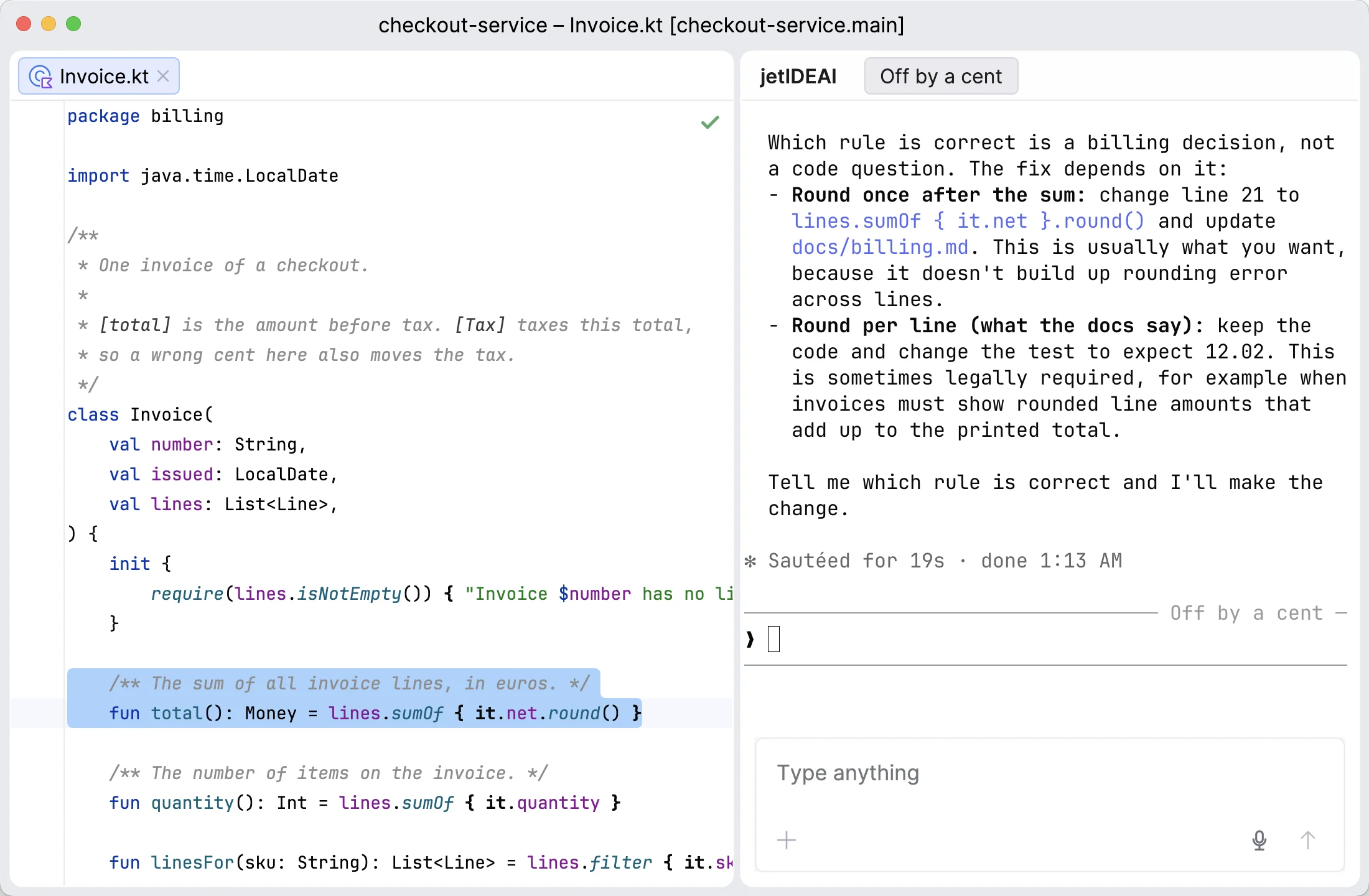Click the fun quantity() line in editor
The height and width of the screenshot is (896, 1369).
365,803
